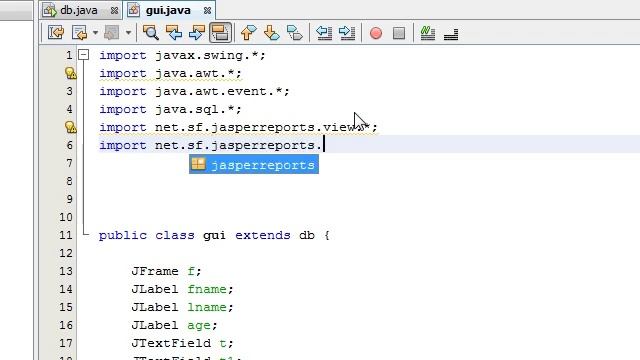Click Toggle Bookmark icon
Screen dimensions: 640x360
pyautogui.click(x=295, y=33)
